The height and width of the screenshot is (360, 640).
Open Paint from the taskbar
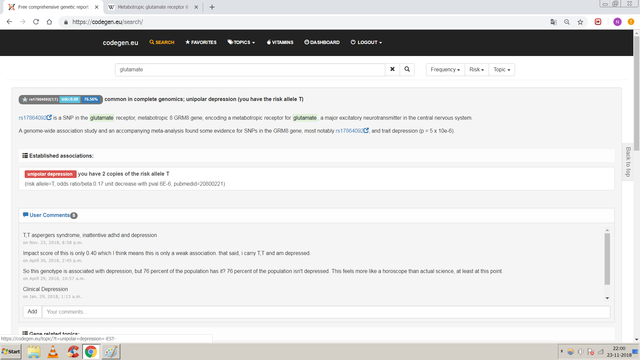coord(111,351)
